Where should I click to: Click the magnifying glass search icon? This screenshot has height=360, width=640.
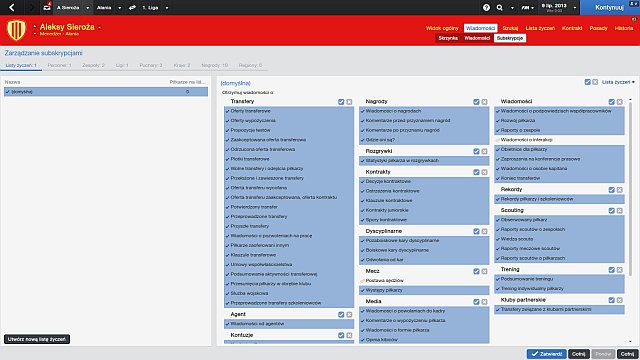pos(500,7)
